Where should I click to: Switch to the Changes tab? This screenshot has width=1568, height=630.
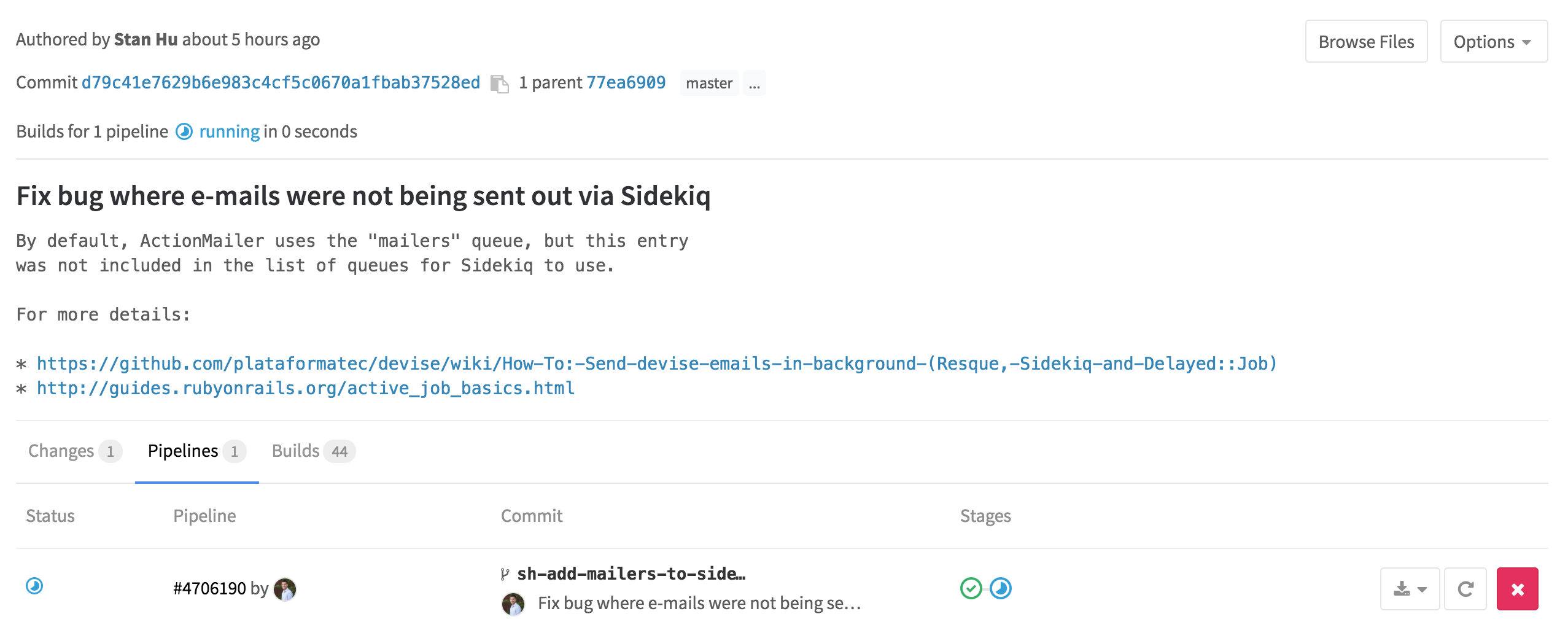pos(61,450)
